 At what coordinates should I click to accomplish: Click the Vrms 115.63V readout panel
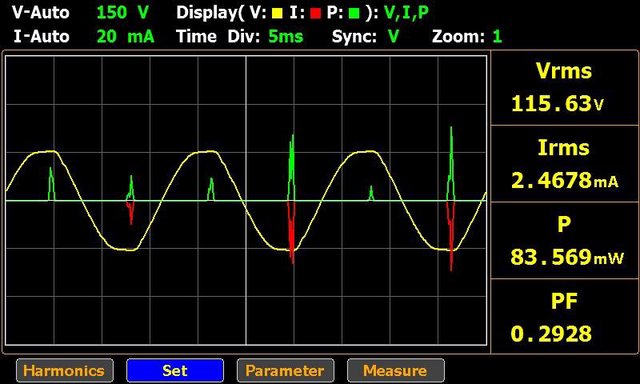click(564, 88)
